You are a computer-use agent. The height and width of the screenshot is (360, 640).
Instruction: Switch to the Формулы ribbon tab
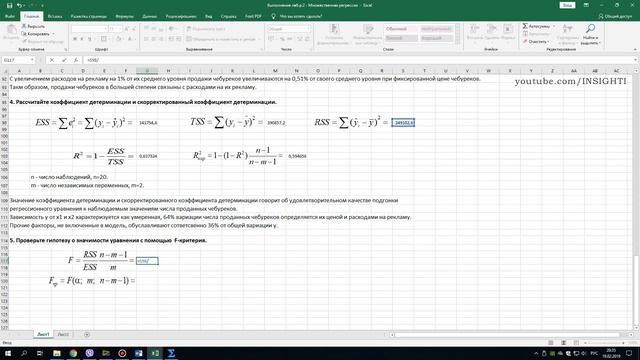(x=124, y=16)
